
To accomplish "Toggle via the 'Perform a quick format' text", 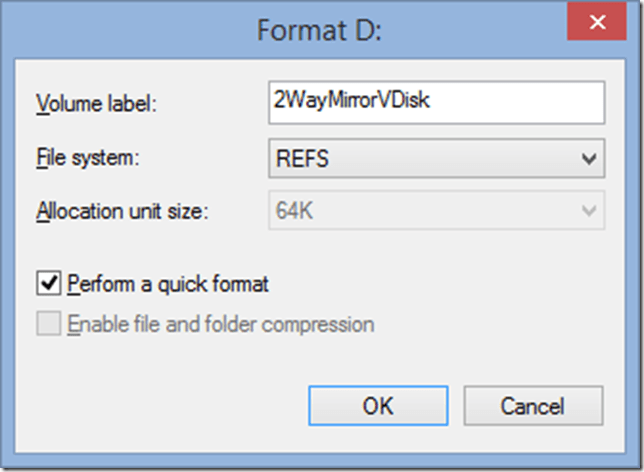I will 168,284.
